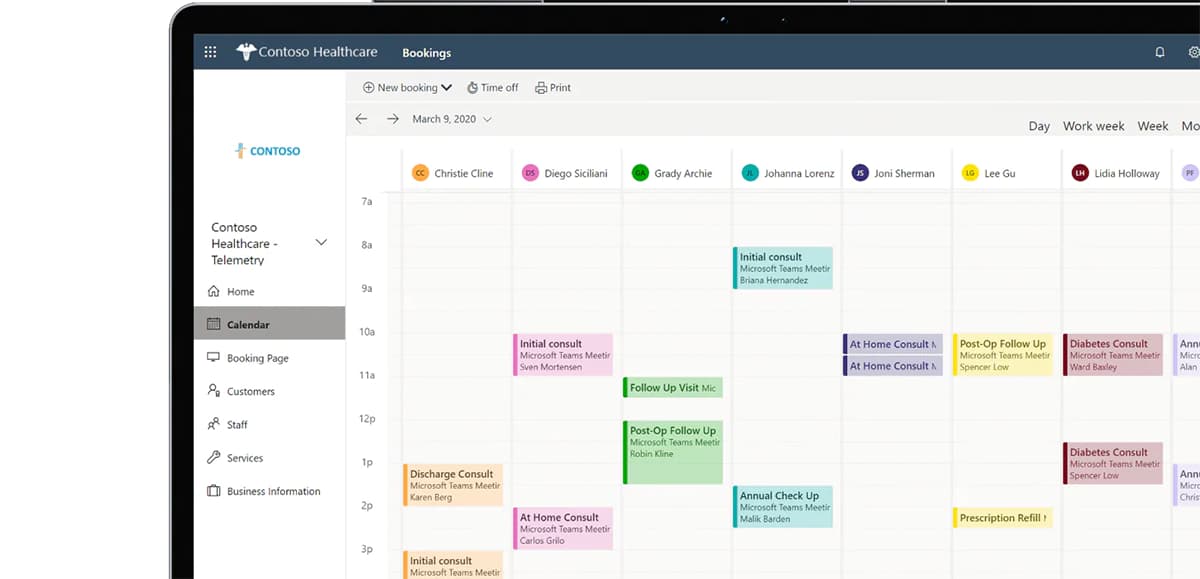
Task: Open Post-Op Follow Up with Spencer Low
Action: click(x=1003, y=355)
